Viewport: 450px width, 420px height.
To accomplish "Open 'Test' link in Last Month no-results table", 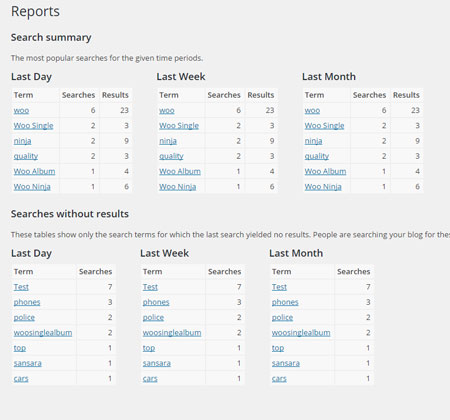I will click(279, 287).
